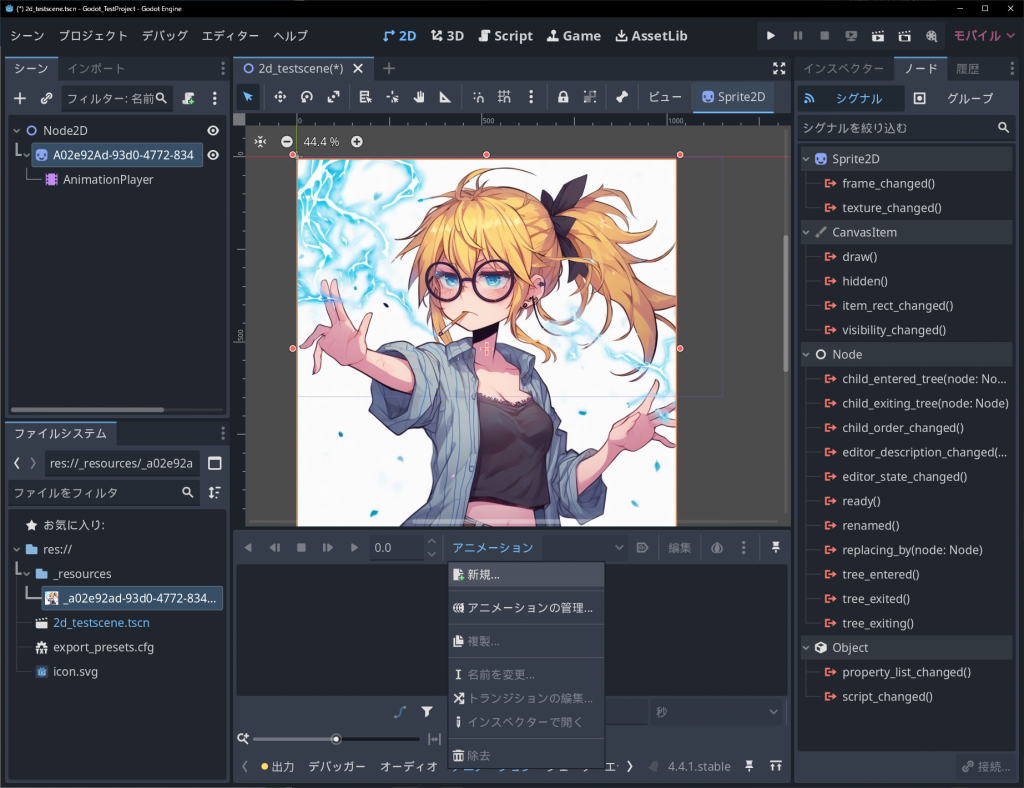
Task: Select the Move mode tool in the toolbar
Action: (x=280, y=97)
